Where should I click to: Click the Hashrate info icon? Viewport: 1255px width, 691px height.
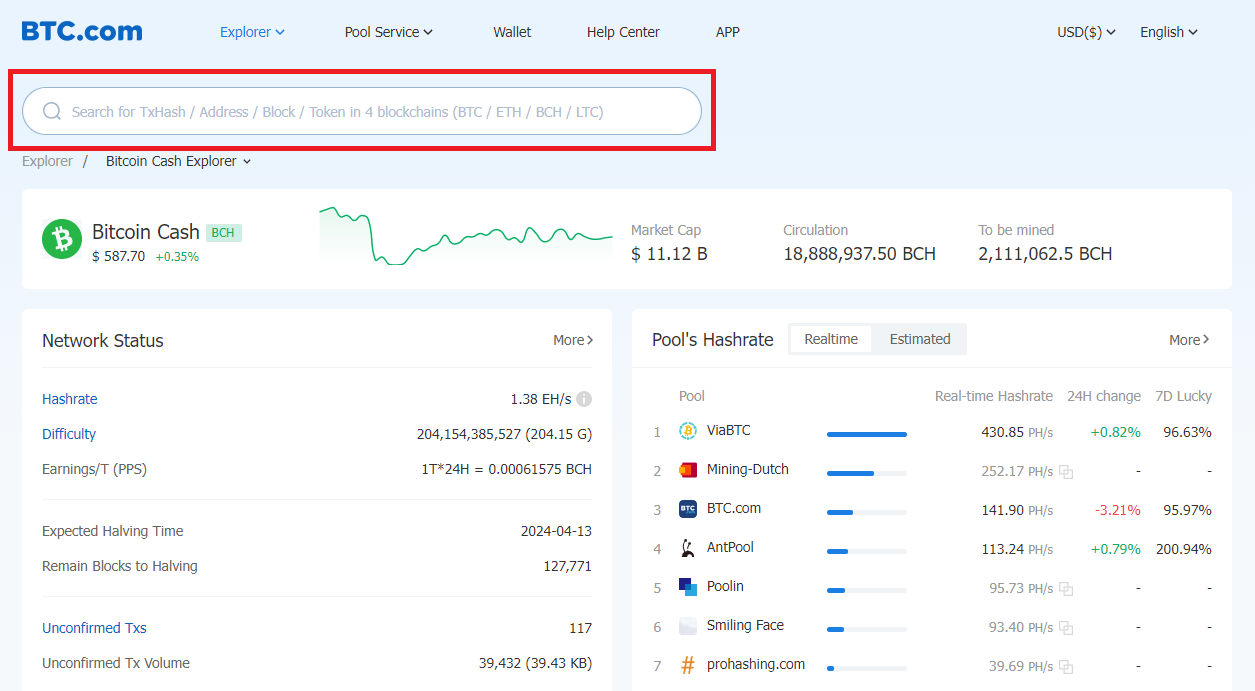point(584,399)
